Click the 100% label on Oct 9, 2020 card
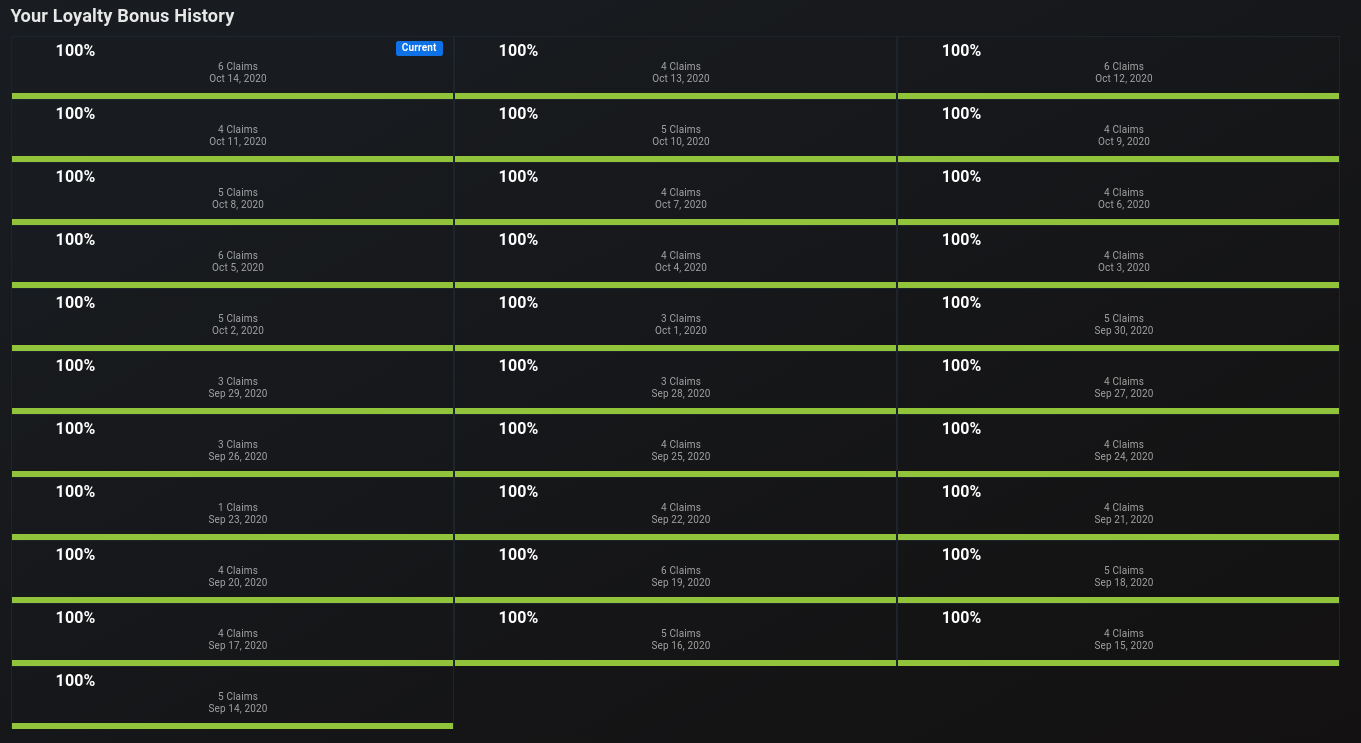This screenshot has height=743, width=1361. (961, 114)
